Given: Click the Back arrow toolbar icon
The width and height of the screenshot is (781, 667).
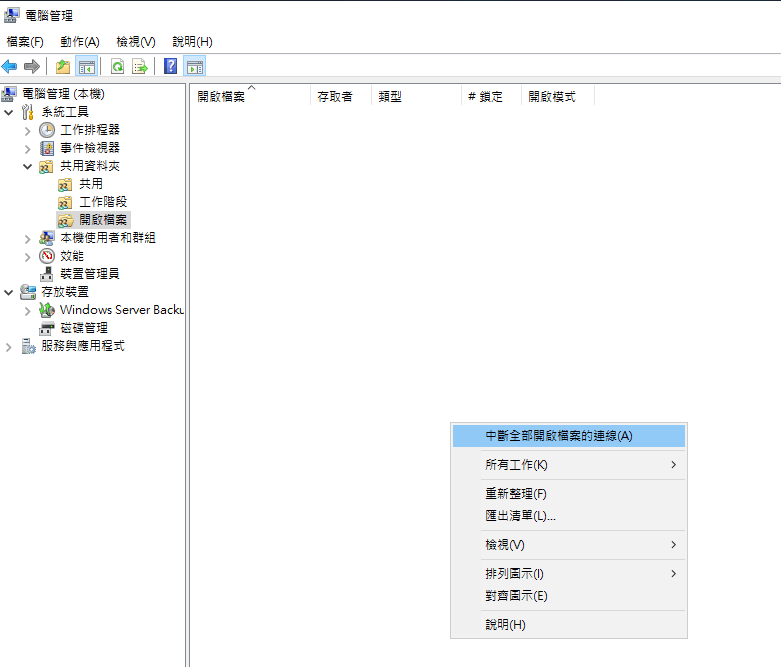Looking at the screenshot, I should click(x=9, y=66).
